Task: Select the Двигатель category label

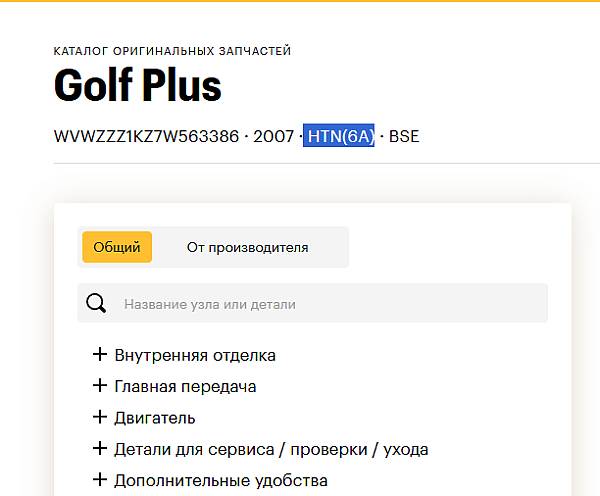Action: [x=155, y=418]
